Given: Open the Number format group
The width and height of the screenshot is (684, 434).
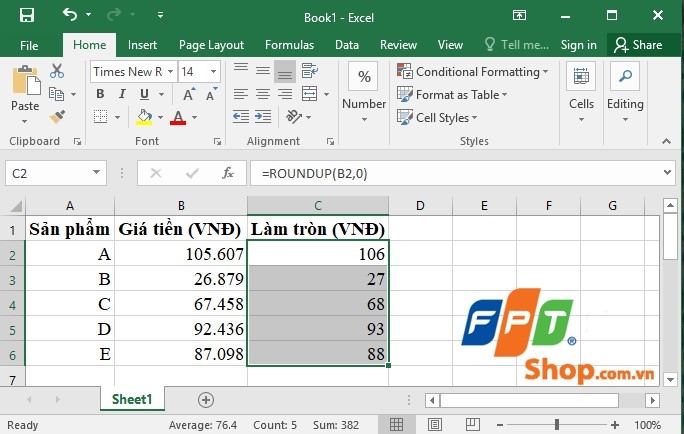Looking at the screenshot, I should [x=364, y=92].
